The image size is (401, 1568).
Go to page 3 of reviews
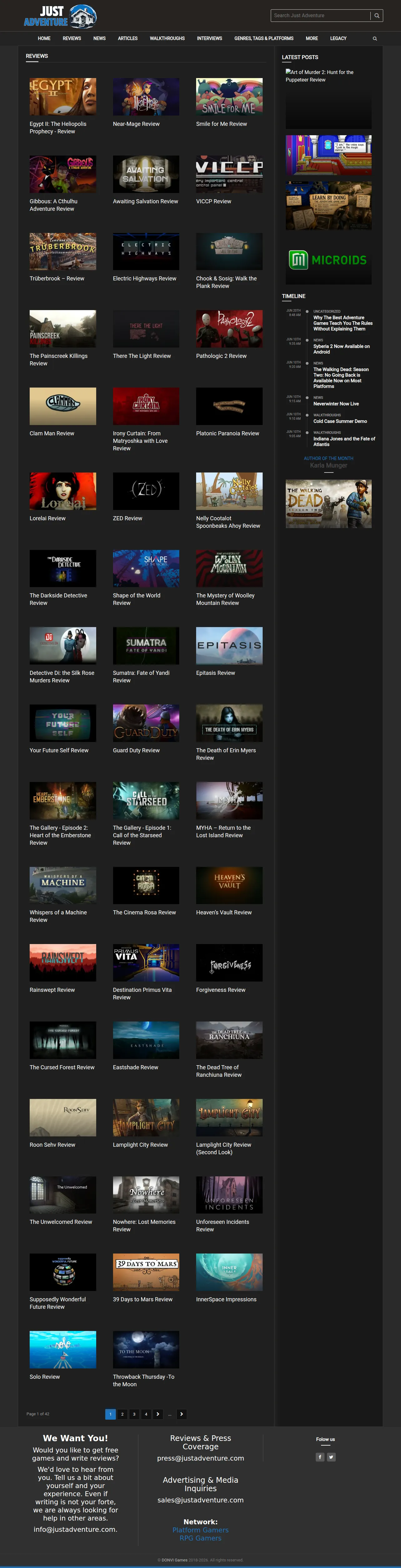(x=134, y=1414)
